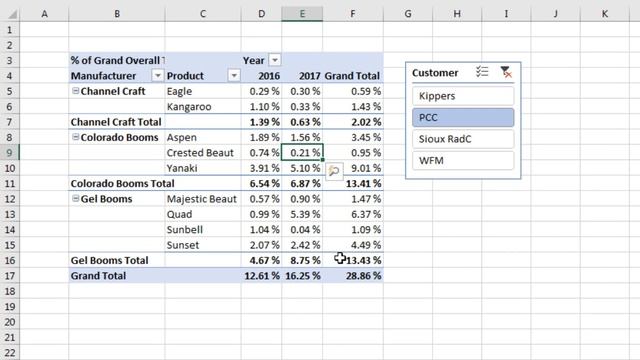Open the quick analysis icon beside Yanaki row
Screen dimensions: 640x360
334,171
